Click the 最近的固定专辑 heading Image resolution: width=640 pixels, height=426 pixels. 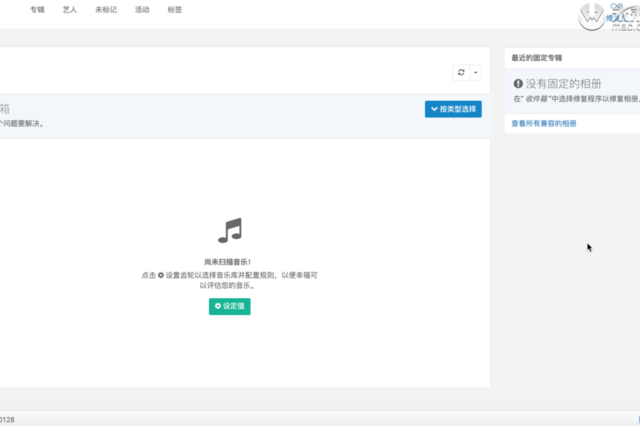pyautogui.click(x=537, y=58)
